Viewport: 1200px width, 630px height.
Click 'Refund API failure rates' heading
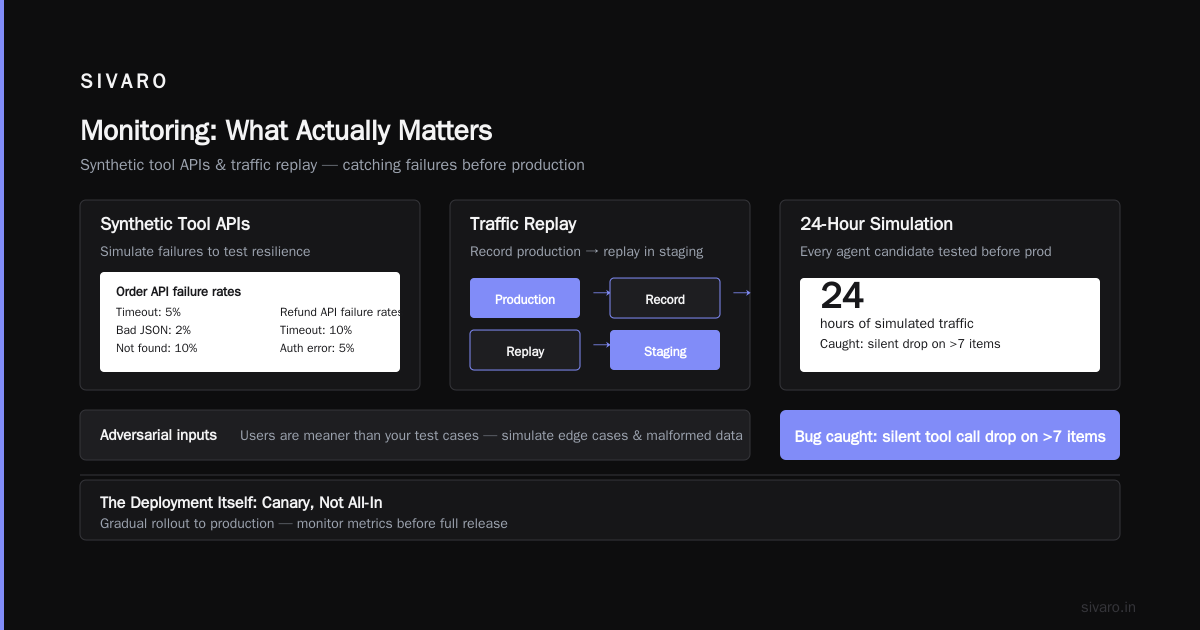click(340, 312)
